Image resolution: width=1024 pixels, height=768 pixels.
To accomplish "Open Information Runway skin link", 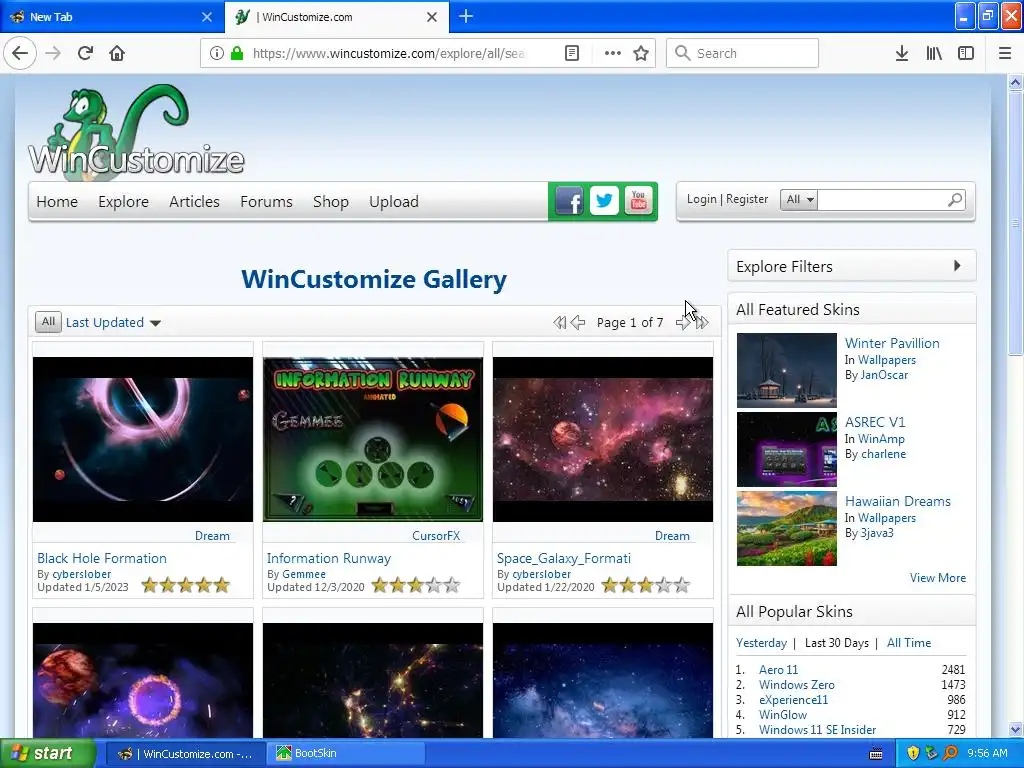I will coord(328,558).
